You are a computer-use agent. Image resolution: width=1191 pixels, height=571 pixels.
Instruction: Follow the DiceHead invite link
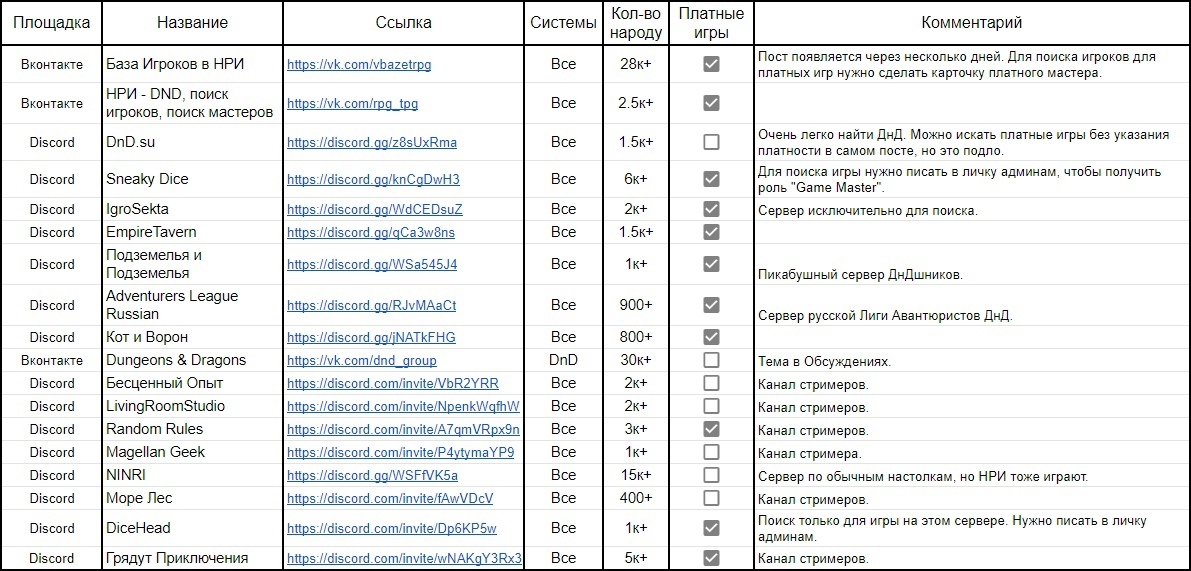392,528
